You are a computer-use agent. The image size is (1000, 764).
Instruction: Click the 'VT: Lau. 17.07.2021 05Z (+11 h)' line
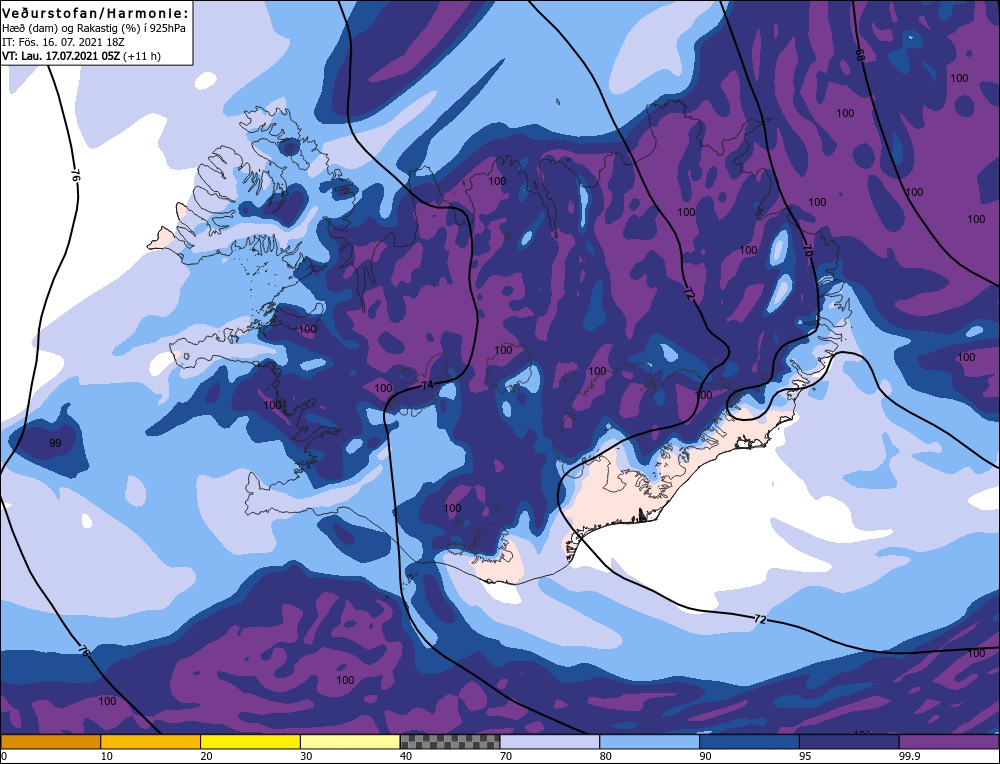point(82,56)
